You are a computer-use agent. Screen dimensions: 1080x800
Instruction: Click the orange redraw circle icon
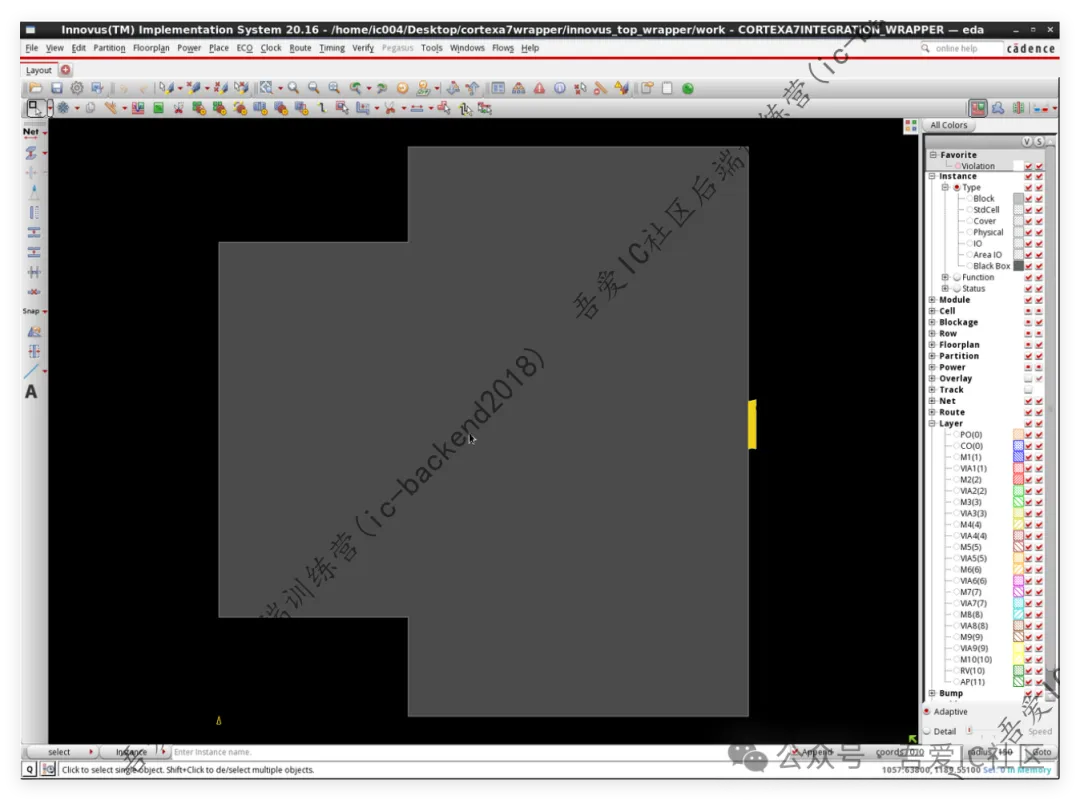pos(402,88)
